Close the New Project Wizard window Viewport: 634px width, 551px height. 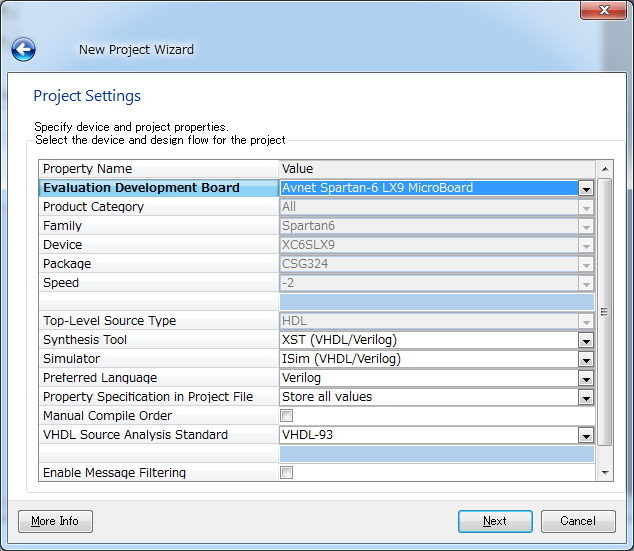[603, 10]
